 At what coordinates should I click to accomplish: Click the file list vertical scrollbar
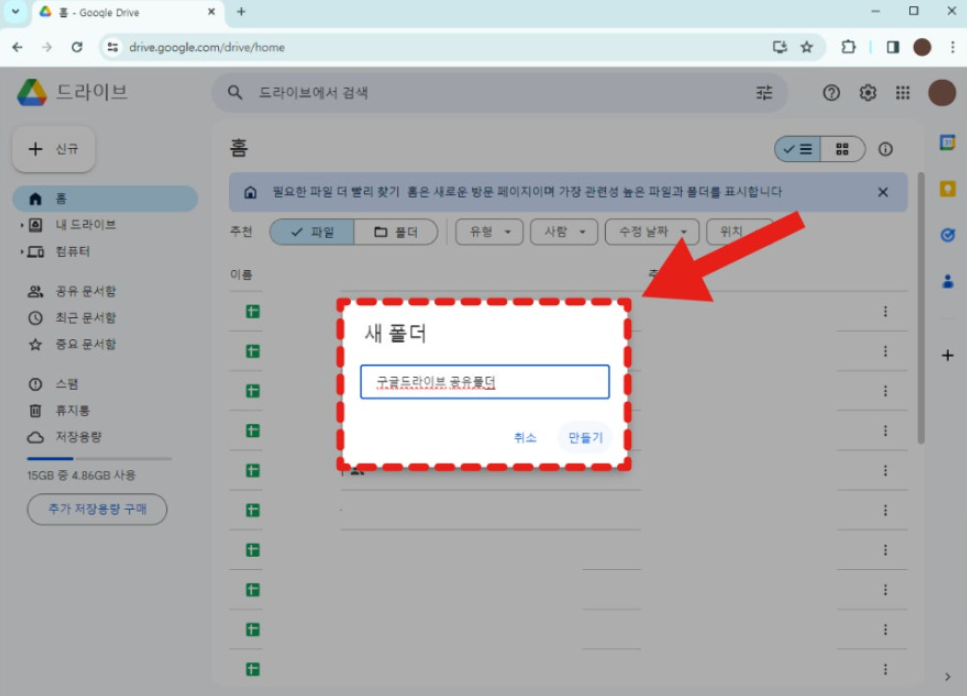click(x=921, y=308)
